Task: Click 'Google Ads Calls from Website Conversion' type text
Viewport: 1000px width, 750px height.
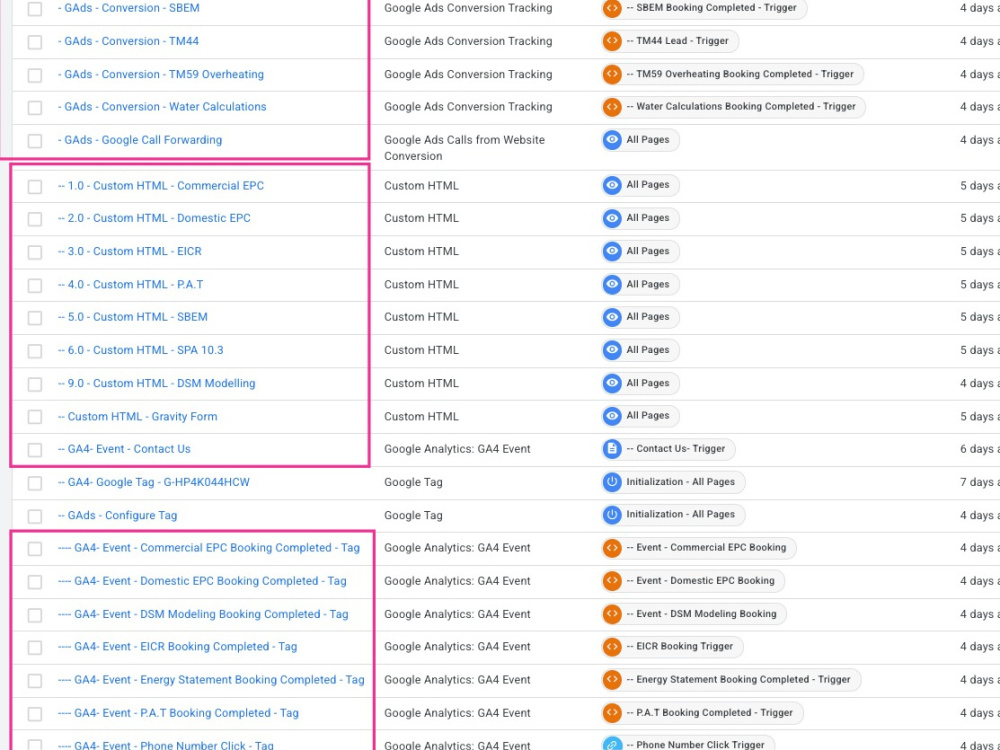Action: pos(464,148)
